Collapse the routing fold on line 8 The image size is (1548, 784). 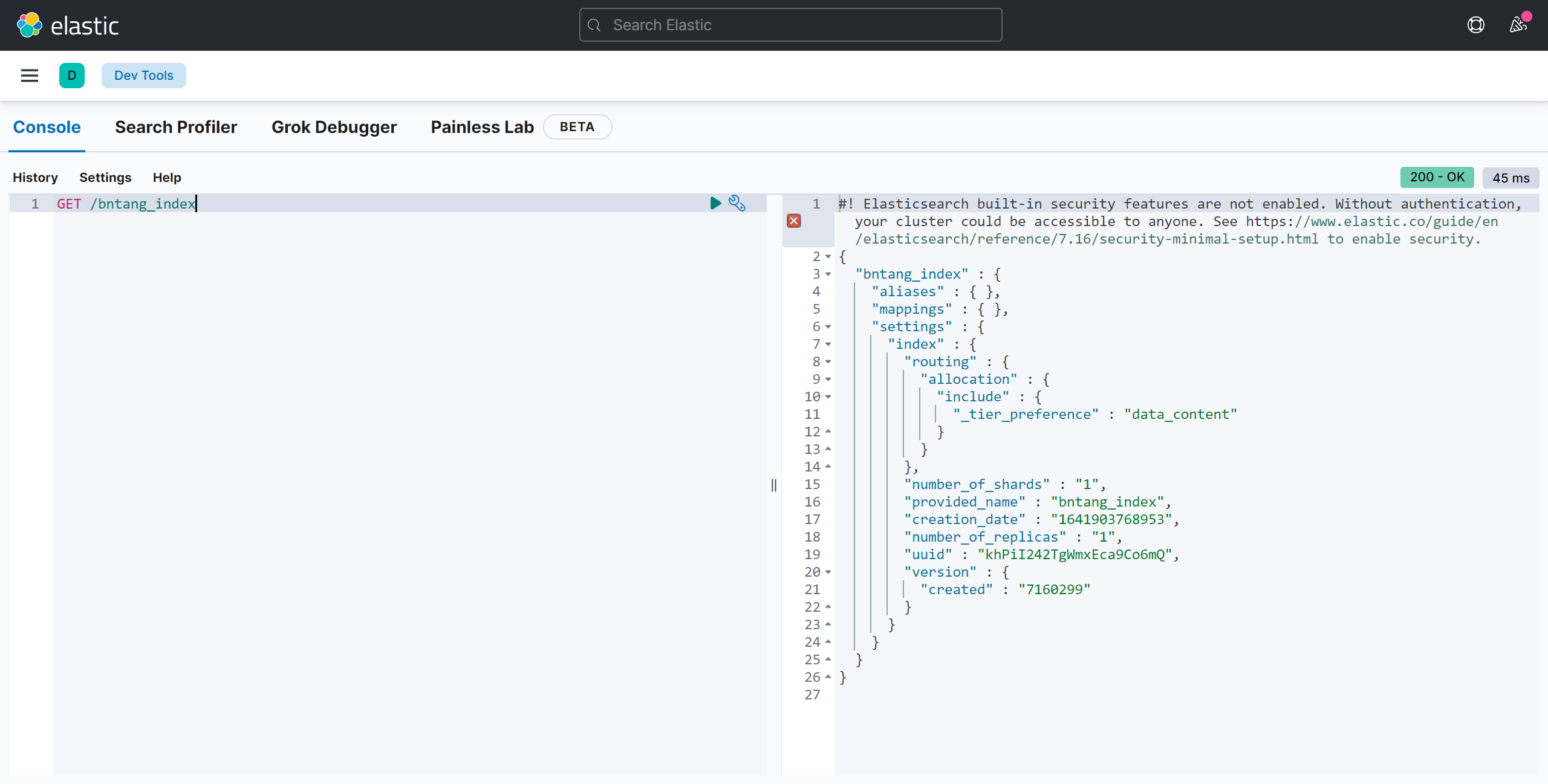pos(828,361)
